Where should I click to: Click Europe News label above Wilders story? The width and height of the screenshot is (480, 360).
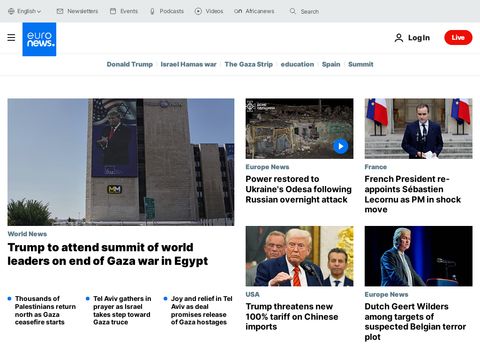[386, 295]
